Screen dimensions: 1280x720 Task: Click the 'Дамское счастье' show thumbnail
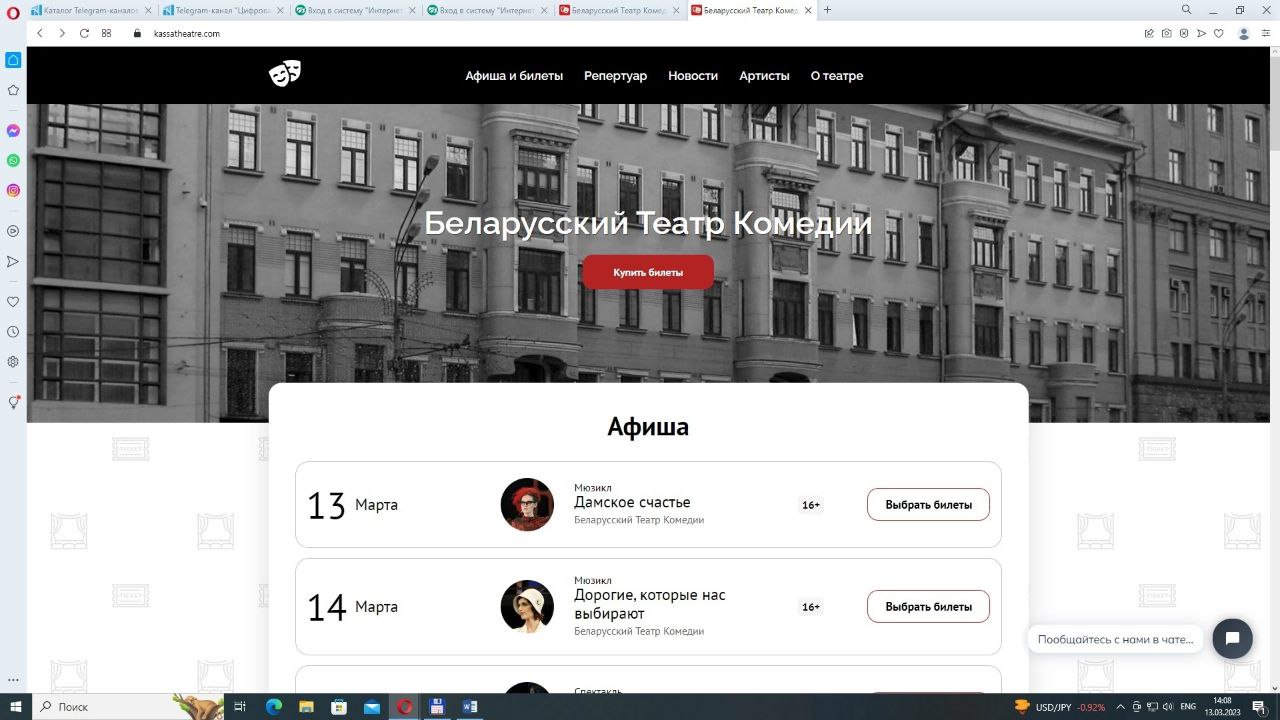527,504
